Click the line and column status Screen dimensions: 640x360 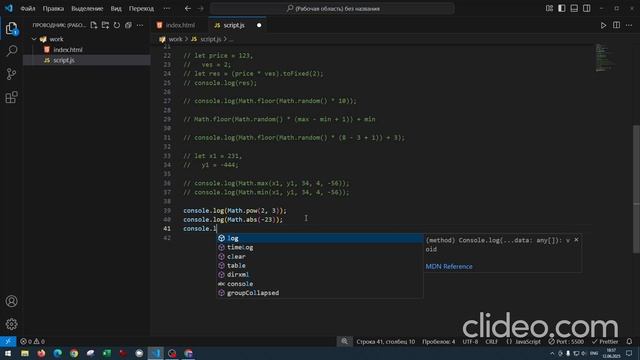click(385, 341)
